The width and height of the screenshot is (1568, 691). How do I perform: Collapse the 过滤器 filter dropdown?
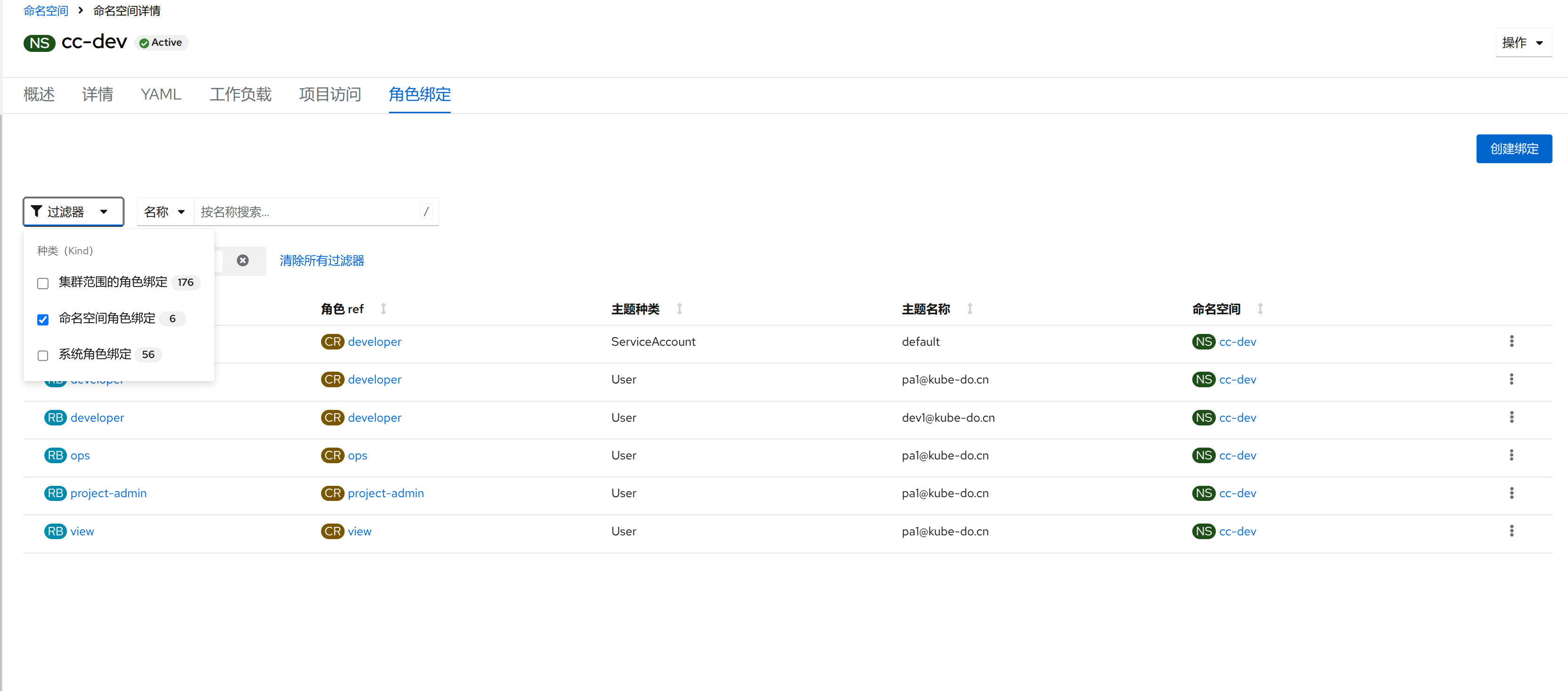point(73,212)
